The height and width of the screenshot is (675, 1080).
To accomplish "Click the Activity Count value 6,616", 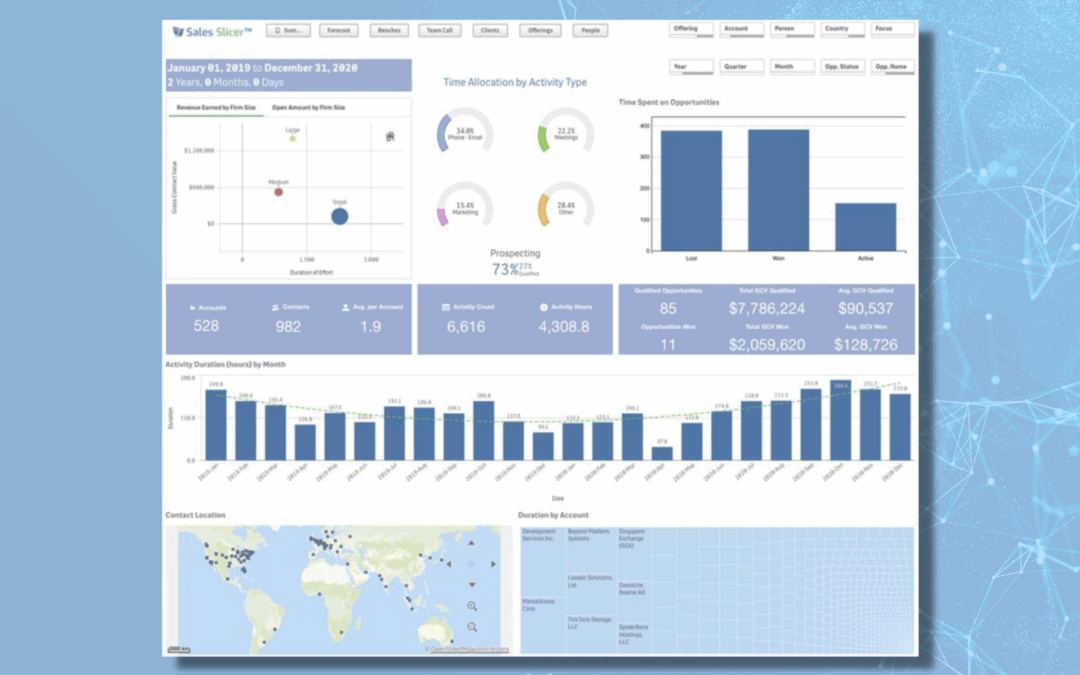I will [x=466, y=326].
